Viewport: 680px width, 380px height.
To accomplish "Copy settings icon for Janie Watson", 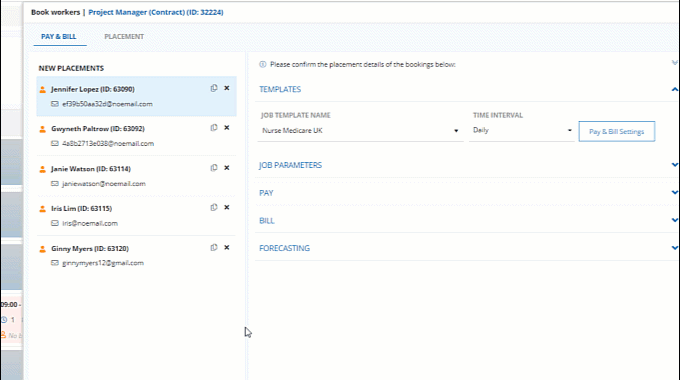I will pyautogui.click(x=214, y=168).
